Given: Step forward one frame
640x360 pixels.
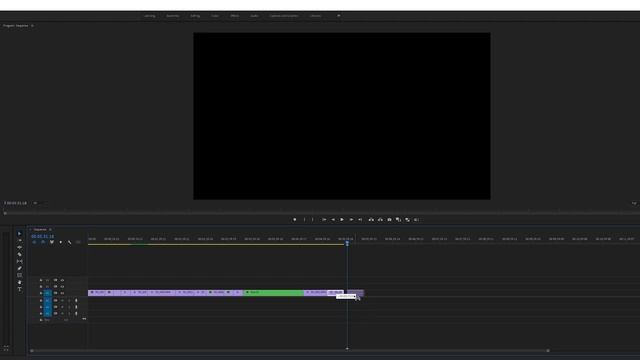Looking at the screenshot, I should 351,220.
